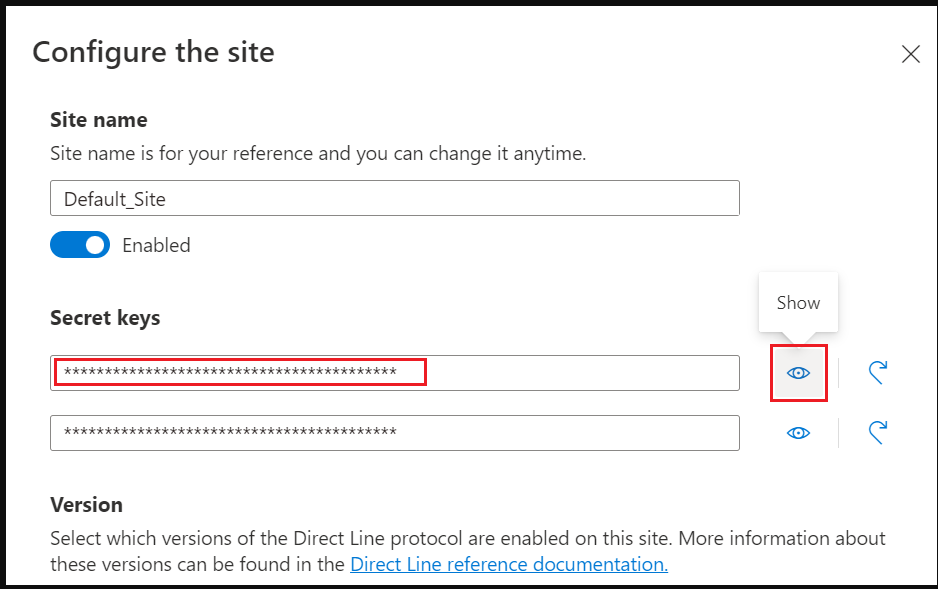
Task: Click the Site name section heading
Action: point(99,120)
